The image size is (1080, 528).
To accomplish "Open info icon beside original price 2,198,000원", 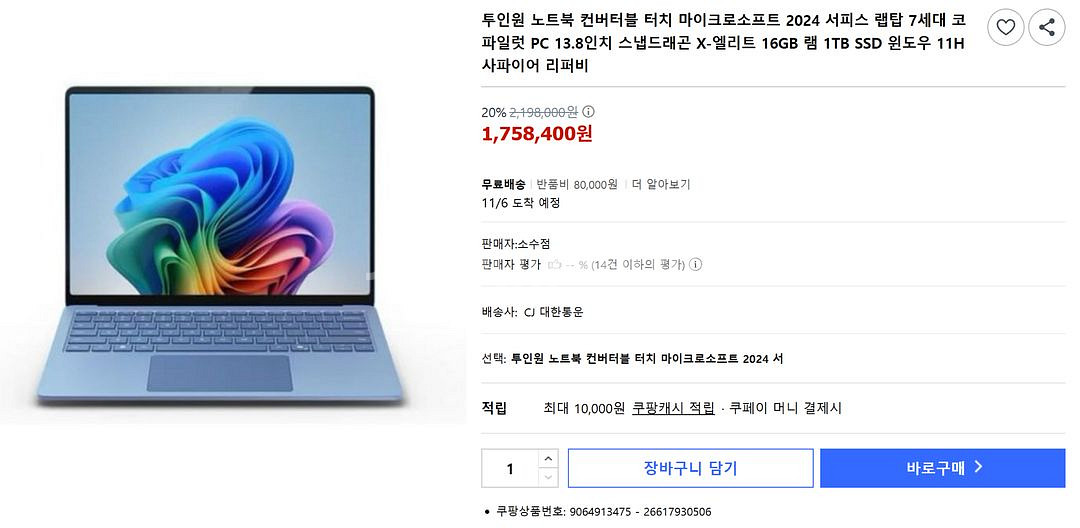I will pyautogui.click(x=589, y=112).
